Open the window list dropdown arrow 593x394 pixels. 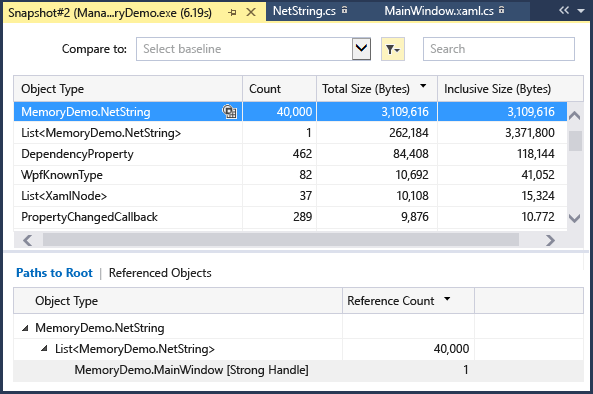tap(581, 11)
